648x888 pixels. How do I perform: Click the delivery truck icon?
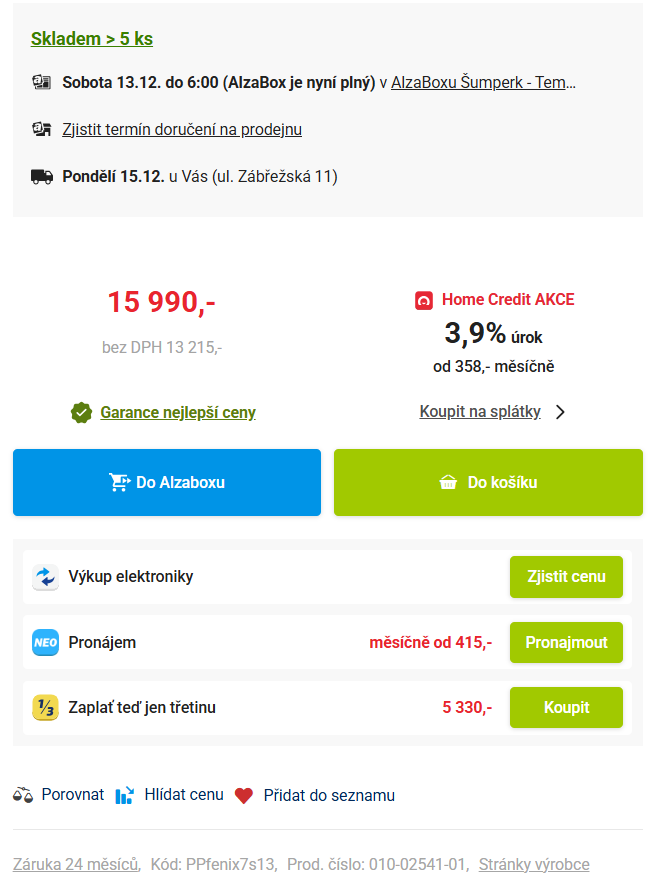click(42, 177)
